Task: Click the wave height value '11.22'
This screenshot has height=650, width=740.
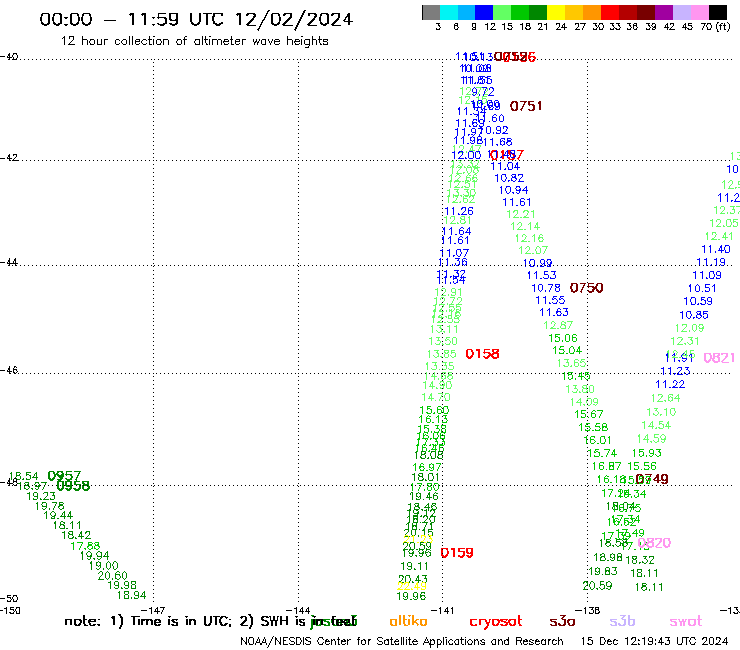Action: pyautogui.click(x=670, y=384)
